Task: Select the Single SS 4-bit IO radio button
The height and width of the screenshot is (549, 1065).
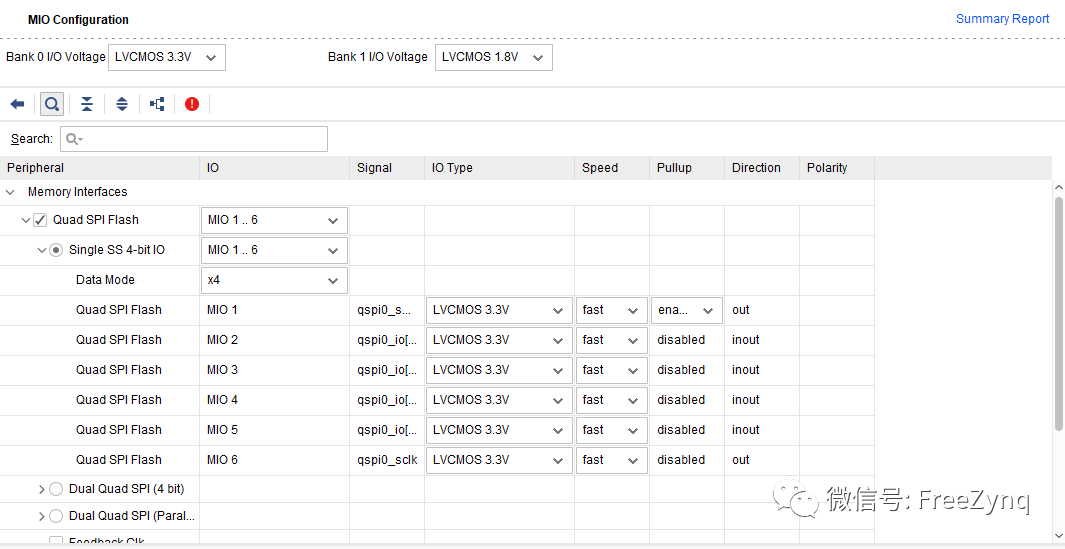Action: [56, 250]
